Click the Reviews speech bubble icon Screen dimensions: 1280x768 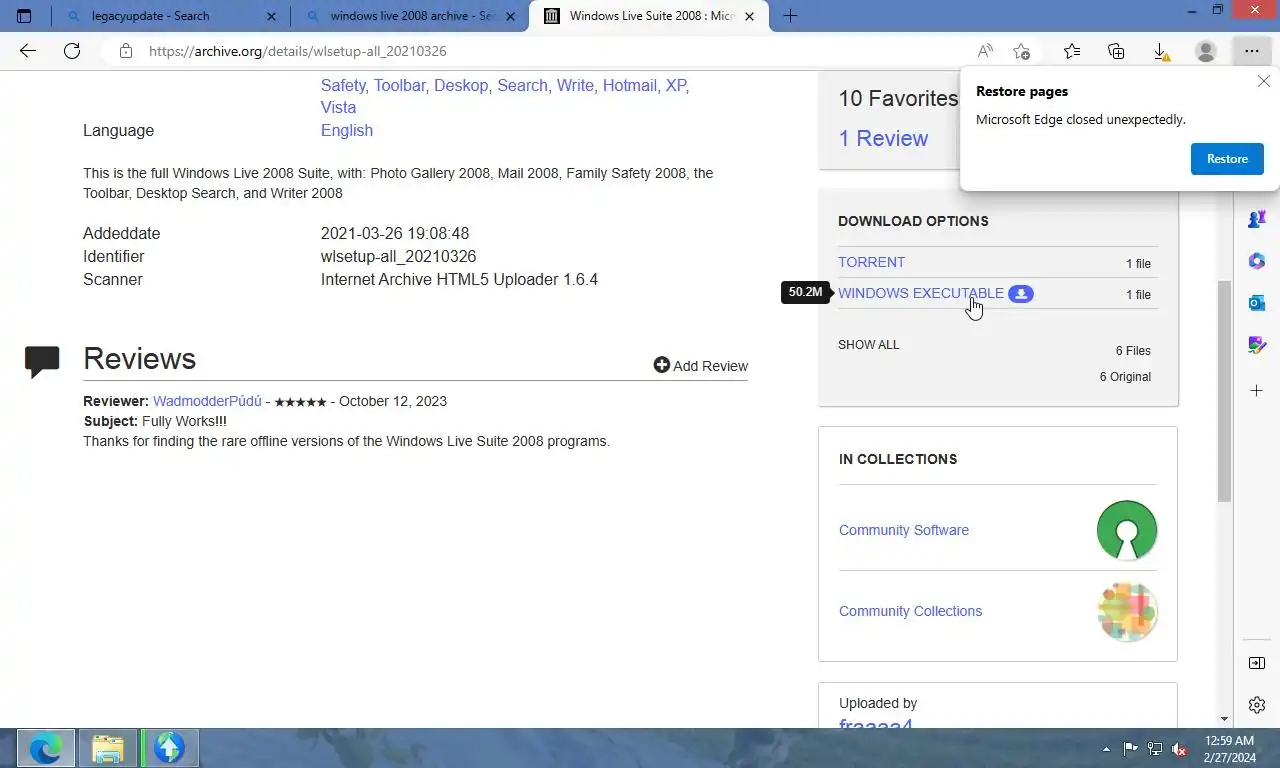click(42, 362)
